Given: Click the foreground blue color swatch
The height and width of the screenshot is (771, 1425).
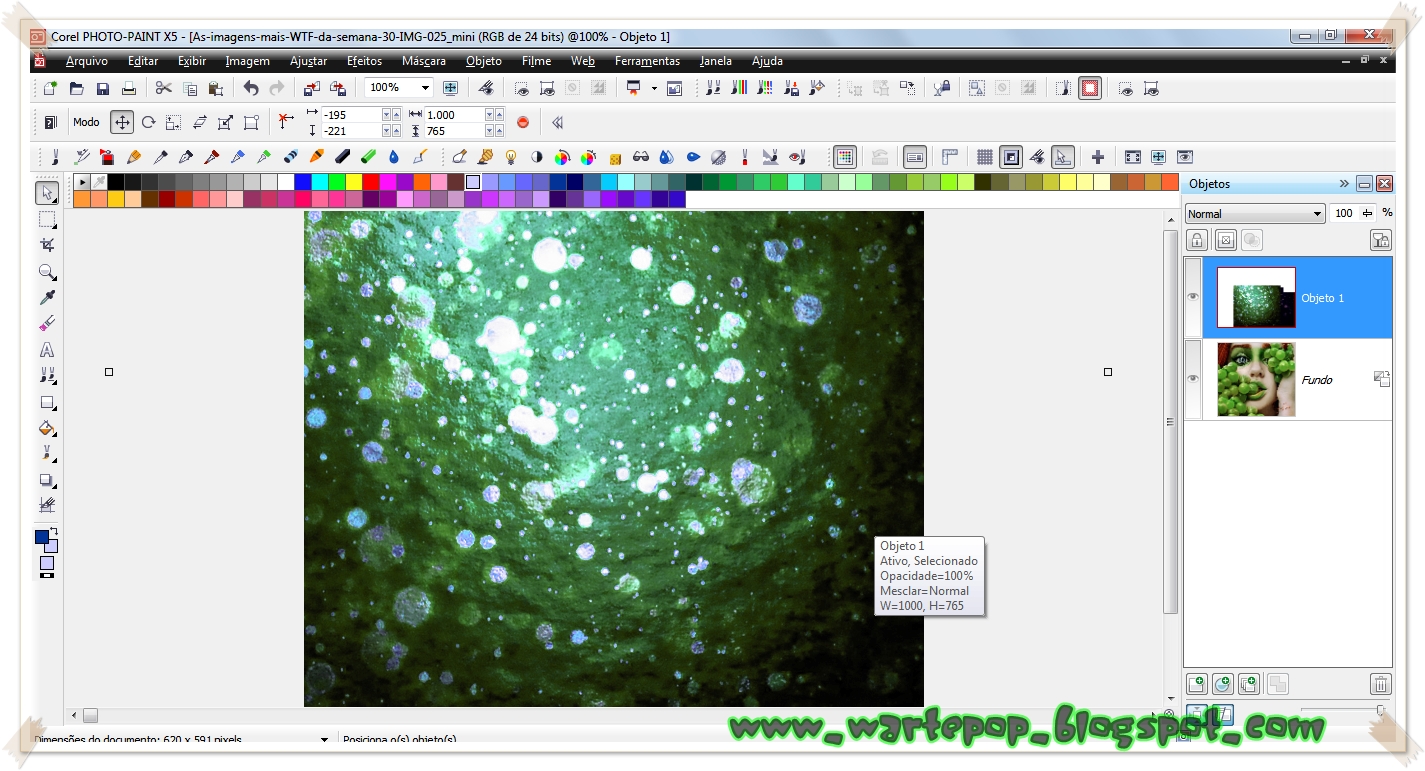Looking at the screenshot, I should point(42,538).
